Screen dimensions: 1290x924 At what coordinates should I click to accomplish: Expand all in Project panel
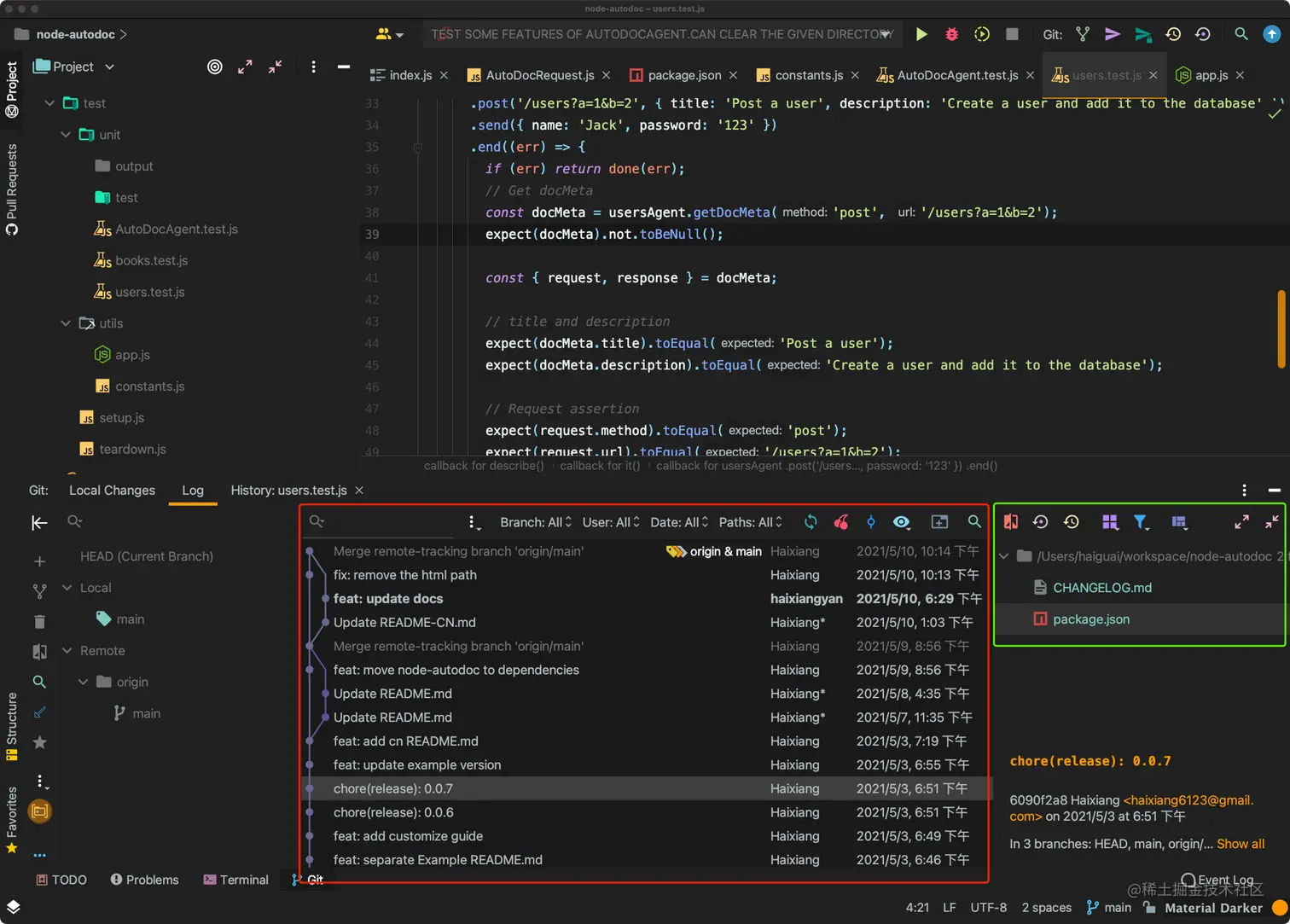245,67
